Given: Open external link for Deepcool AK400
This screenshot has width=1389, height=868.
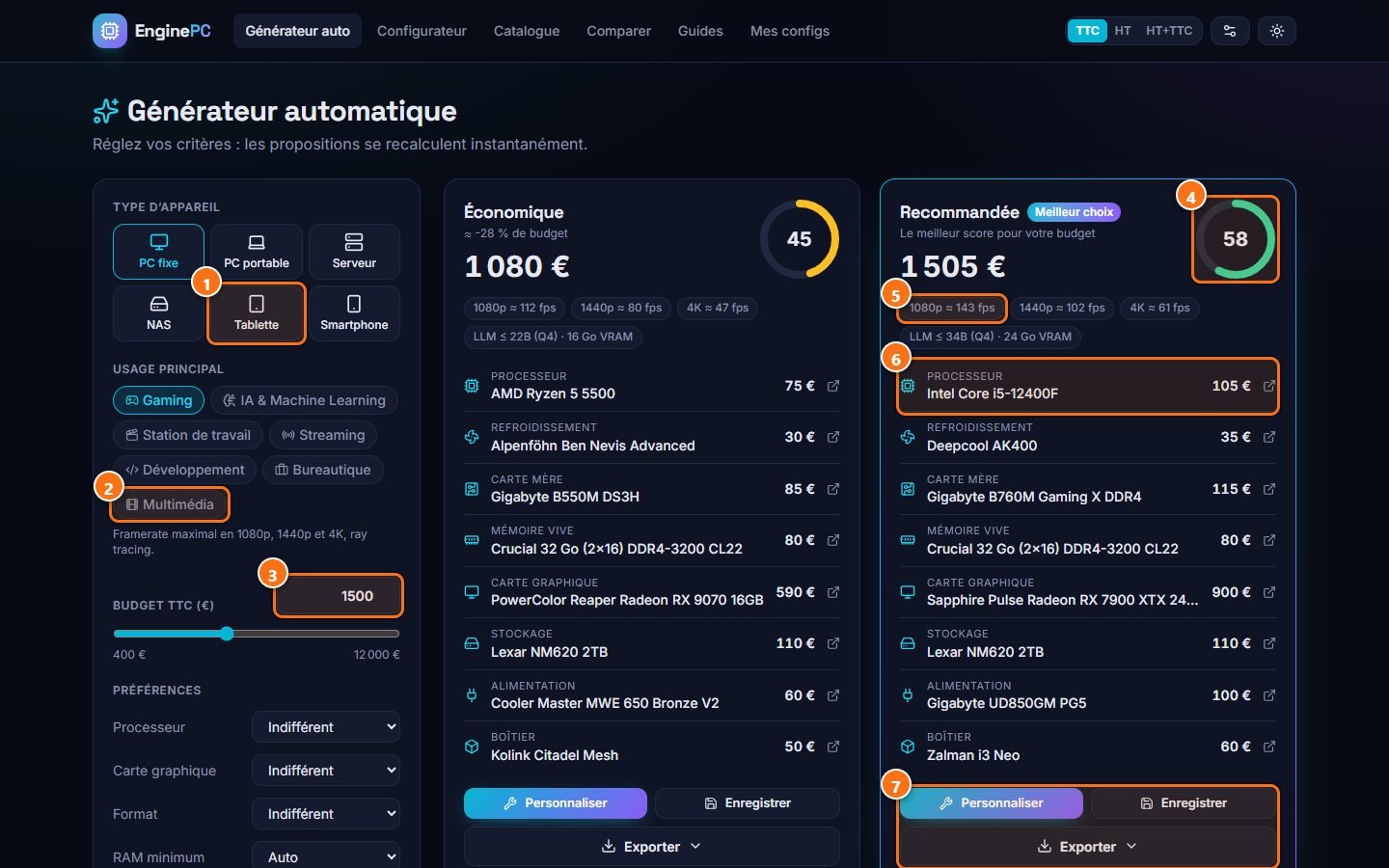Looking at the screenshot, I should [1269, 437].
